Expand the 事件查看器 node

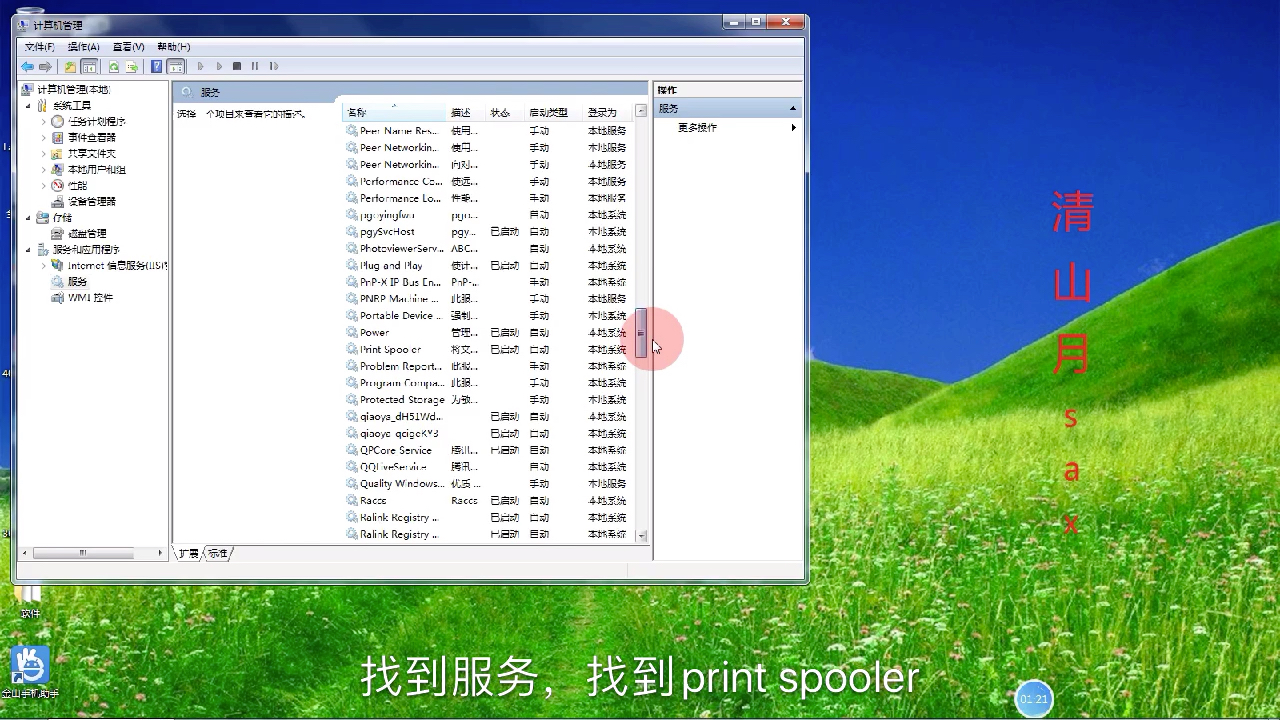point(43,138)
